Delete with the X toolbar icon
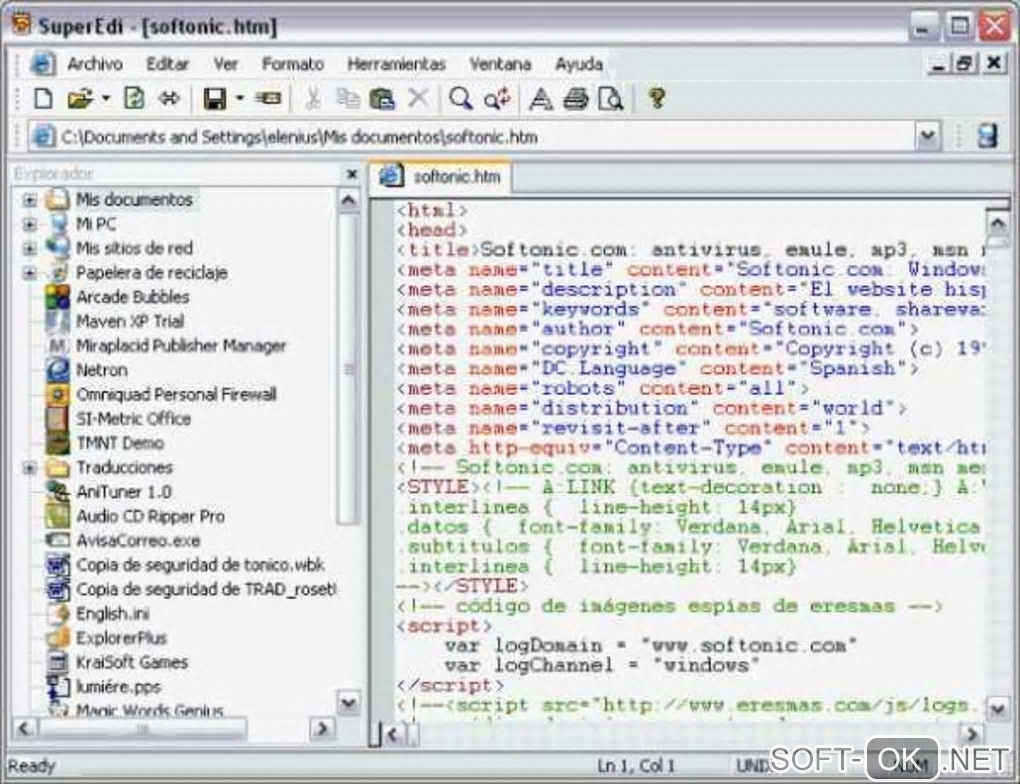Image resolution: width=1020 pixels, height=784 pixels. (418, 99)
